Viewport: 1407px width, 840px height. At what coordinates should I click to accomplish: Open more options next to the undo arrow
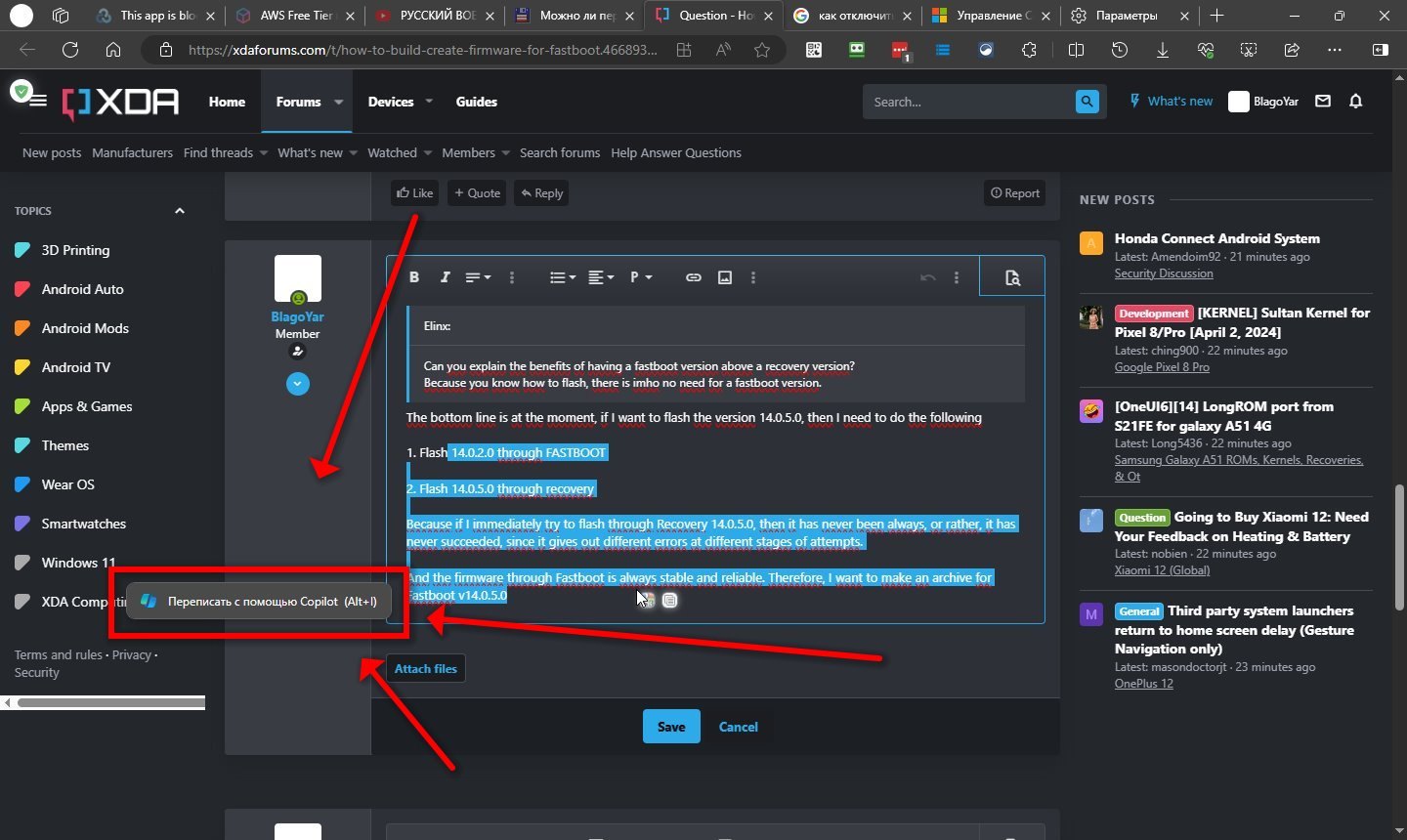click(x=957, y=277)
